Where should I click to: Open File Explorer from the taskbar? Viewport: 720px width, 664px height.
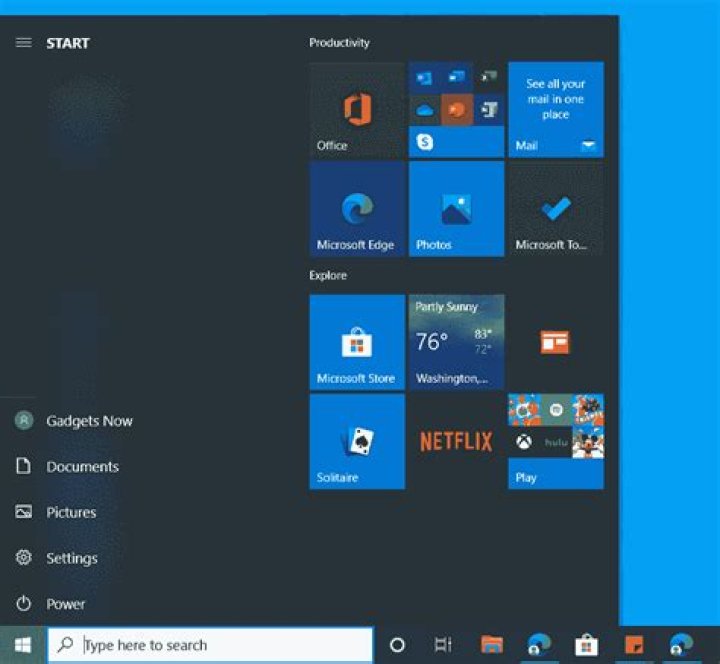(492, 645)
